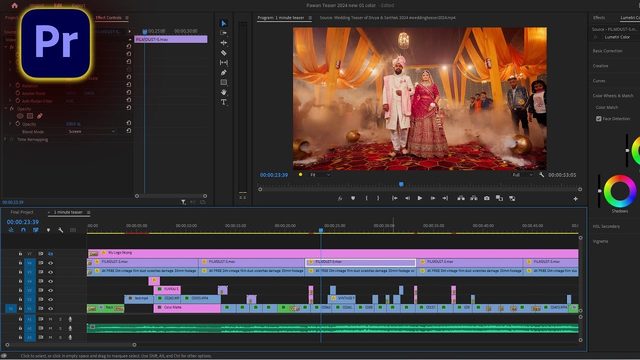Add a marker from Program monitor controls

coord(353,198)
